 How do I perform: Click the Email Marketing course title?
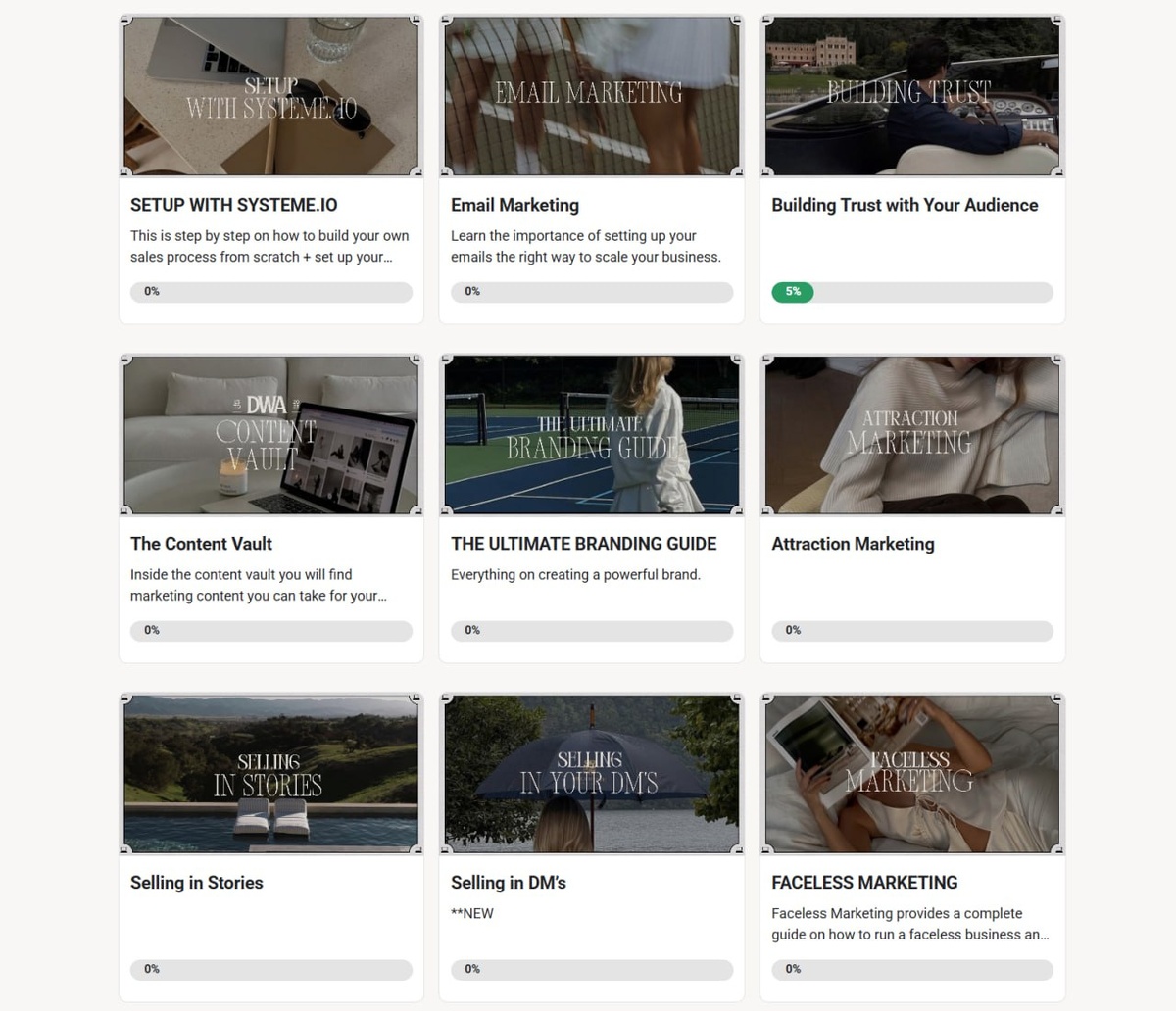tap(515, 205)
